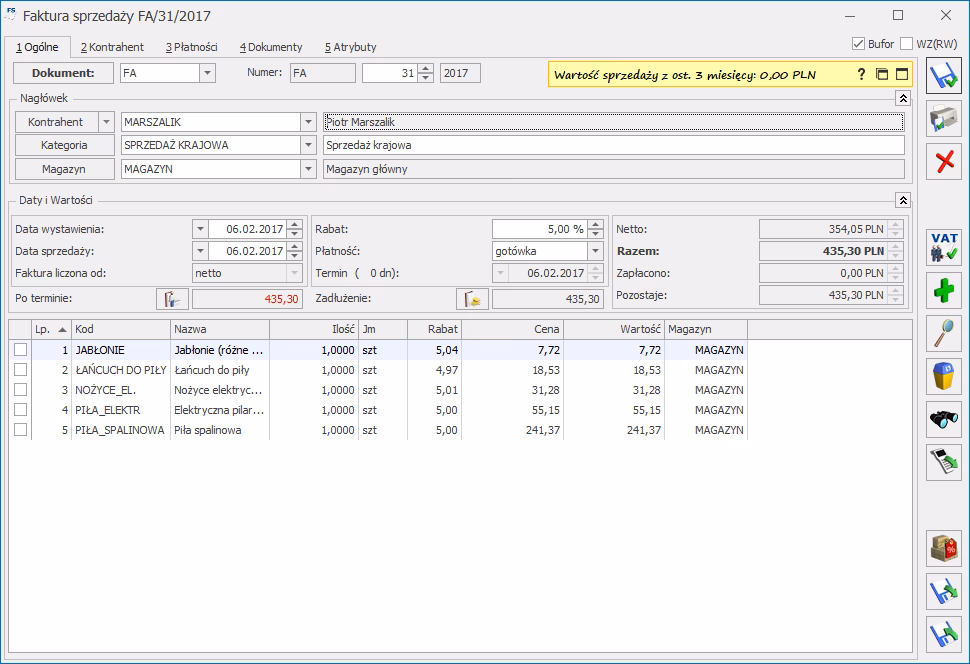Click the Kontrahent button
Screen dimensions: 970x664
[55, 122]
